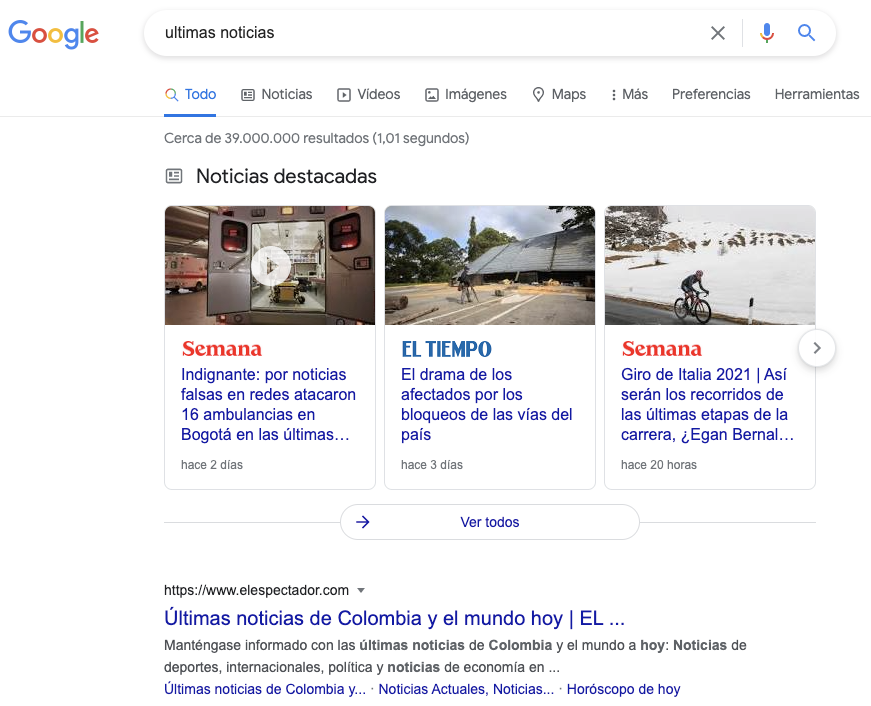Click the Ver todos button
The height and width of the screenshot is (706, 871).
[x=489, y=522]
